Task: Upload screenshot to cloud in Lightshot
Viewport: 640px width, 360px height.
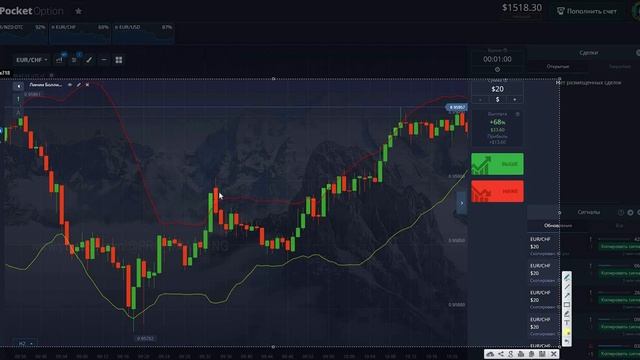Action: tap(490, 354)
